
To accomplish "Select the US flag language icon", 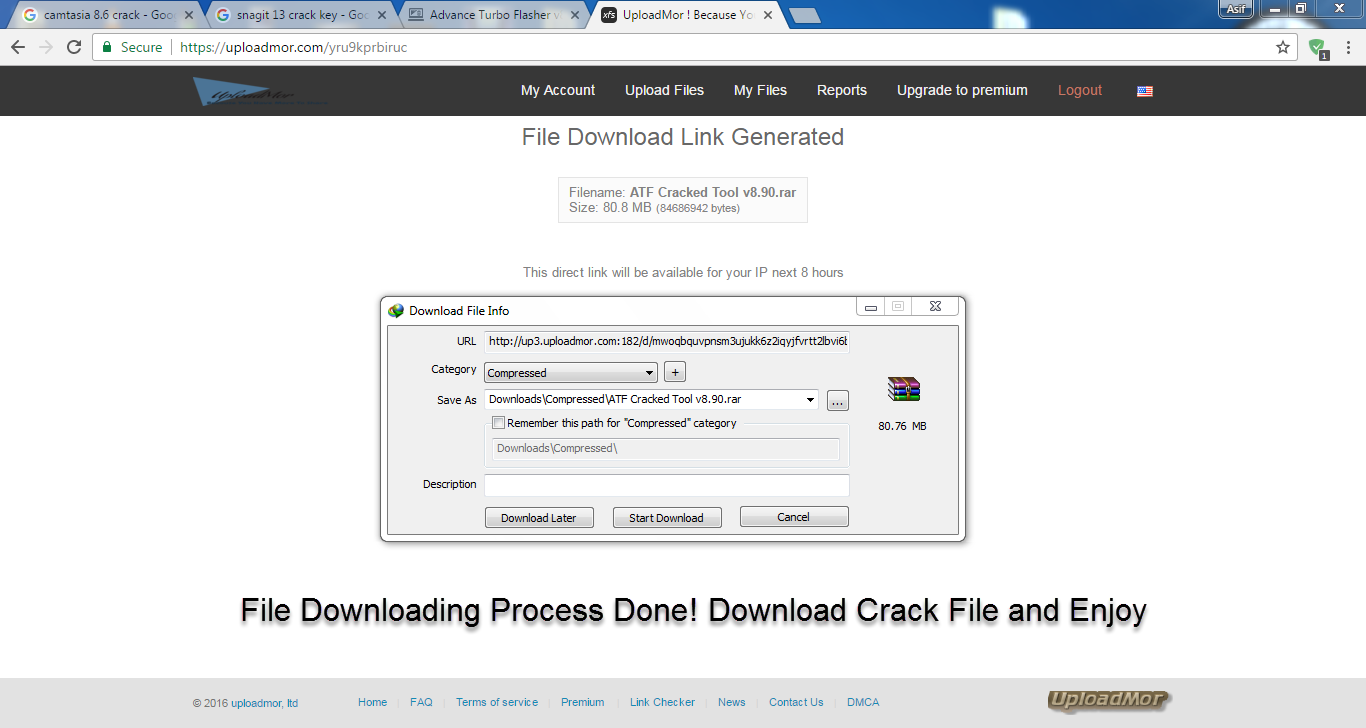I will pos(1144,90).
